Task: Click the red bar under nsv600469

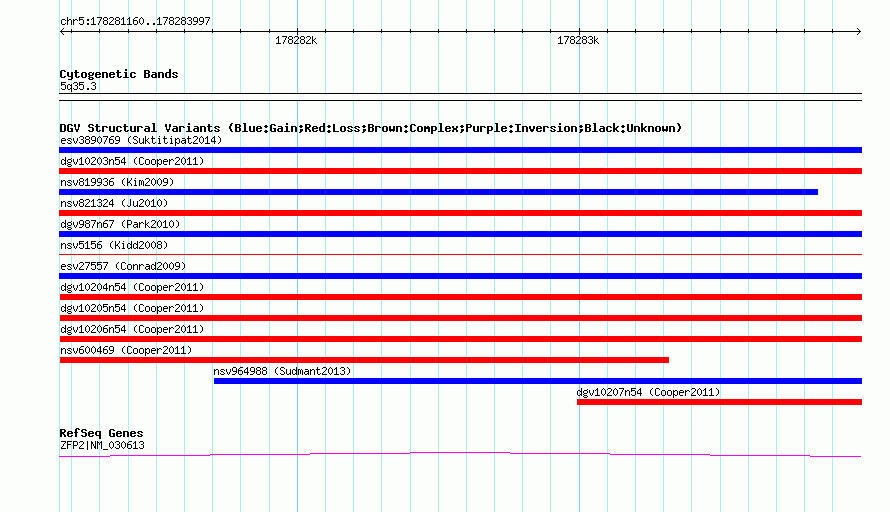Action: click(x=364, y=360)
